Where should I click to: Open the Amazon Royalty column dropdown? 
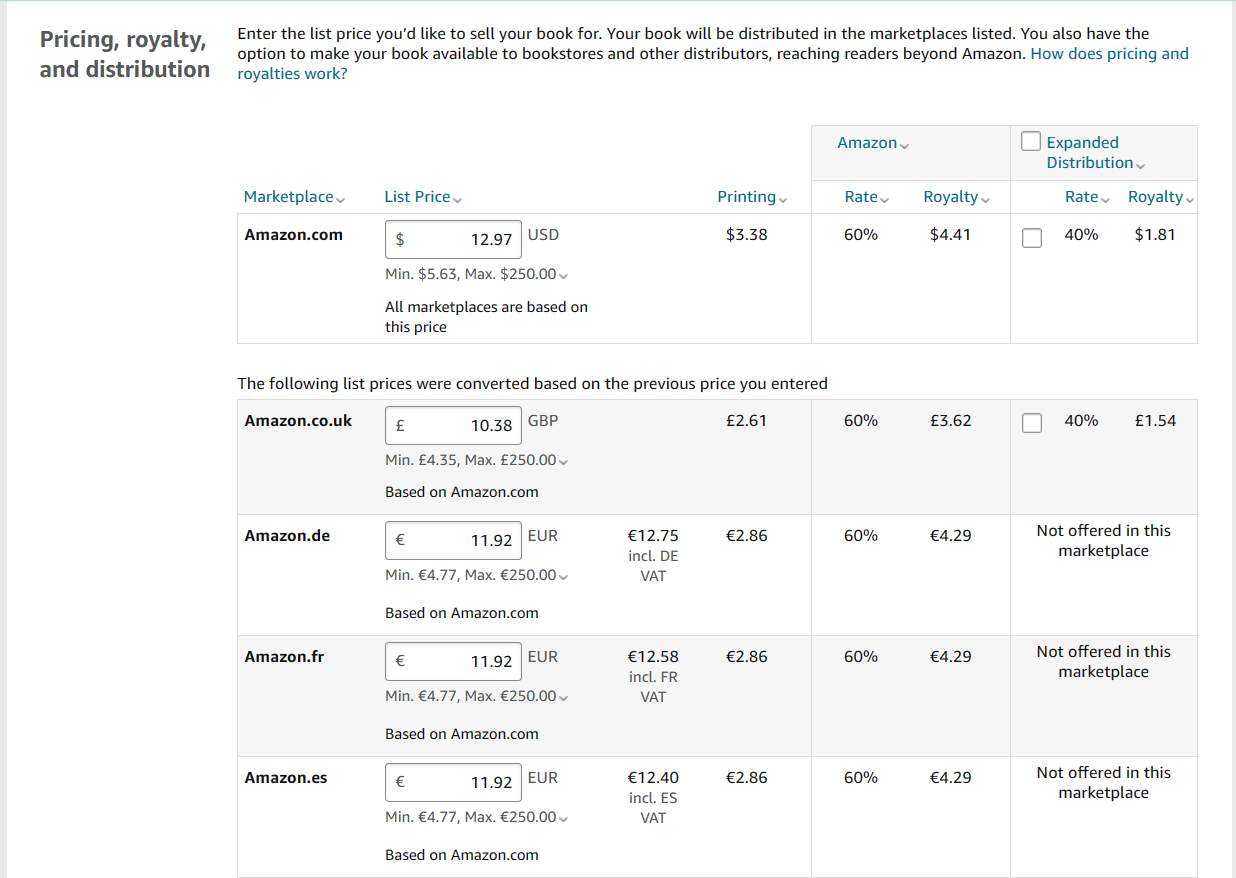click(x=957, y=197)
